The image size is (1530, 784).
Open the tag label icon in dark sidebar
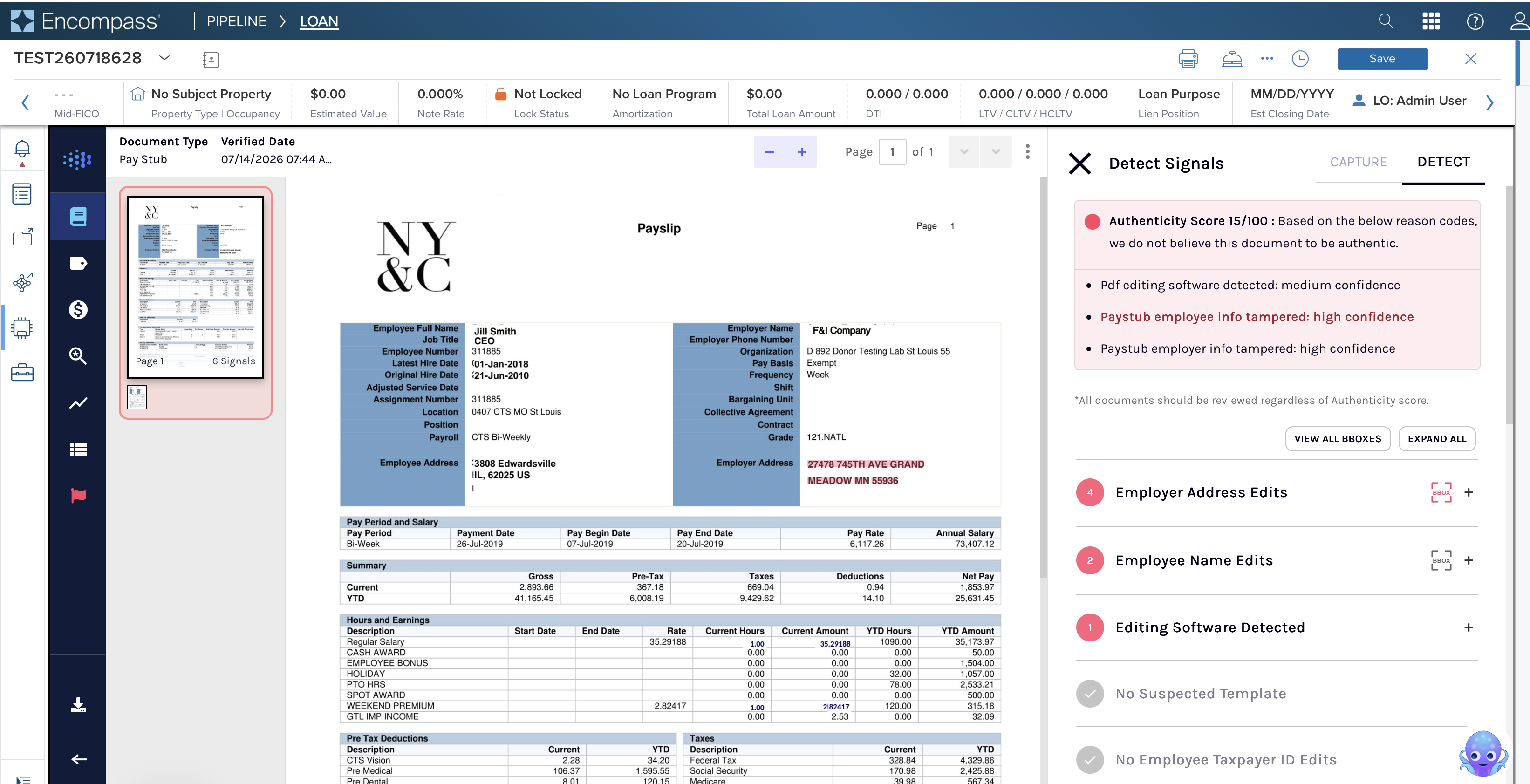[x=78, y=263]
